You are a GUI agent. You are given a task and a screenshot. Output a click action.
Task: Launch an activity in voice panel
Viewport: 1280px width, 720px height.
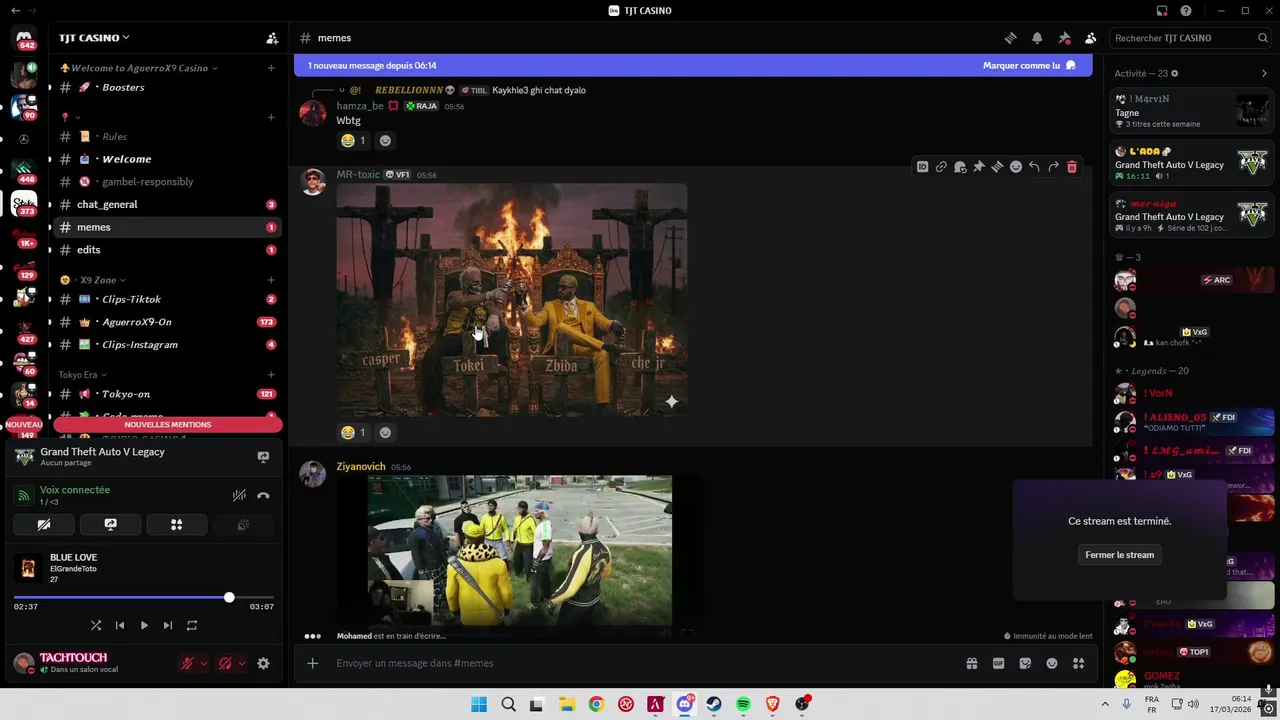pyautogui.click(x=177, y=524)
